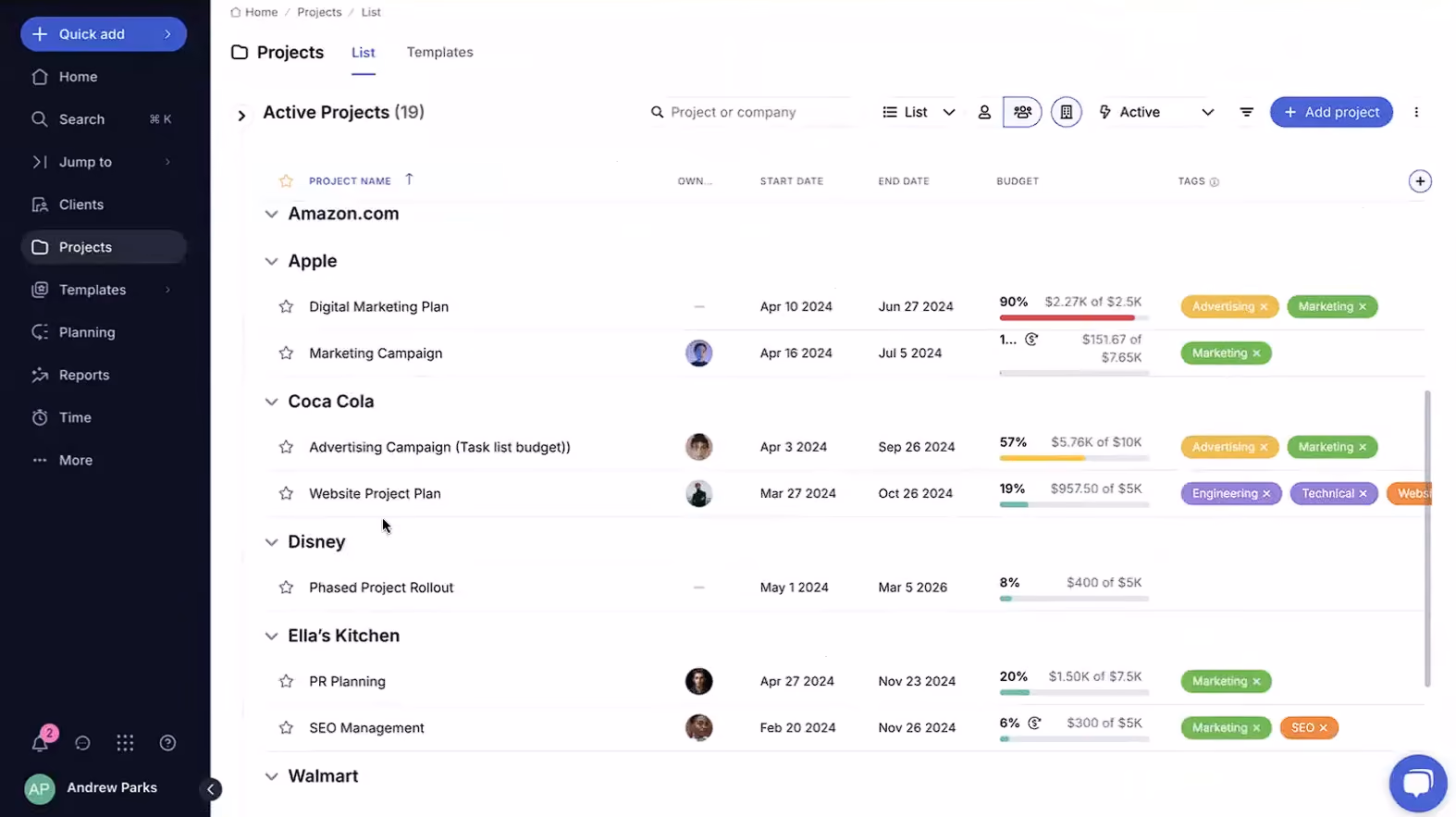The width and height of the screenshot is (1456, 817).
Task: Star the SEO Management project
Action: point(286,728)
